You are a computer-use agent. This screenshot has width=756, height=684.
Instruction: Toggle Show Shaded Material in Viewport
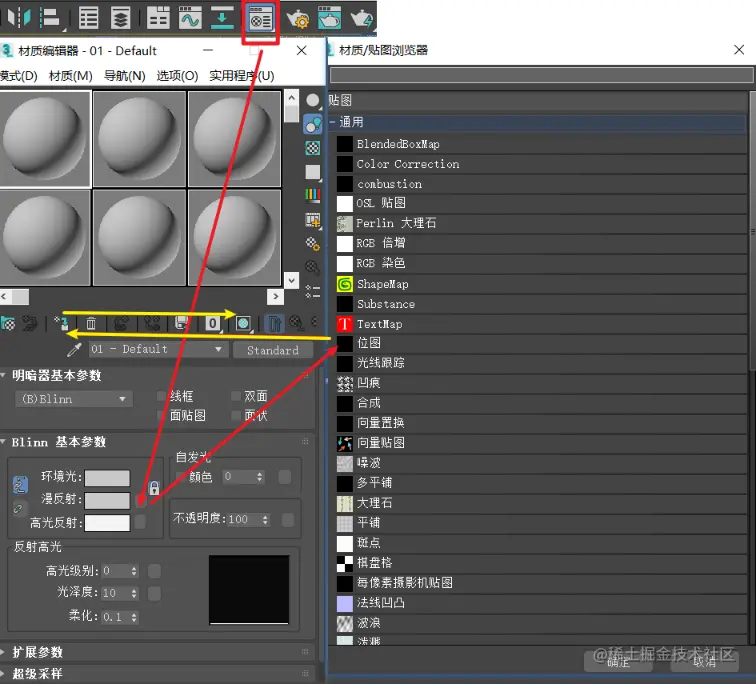(x=243, y=323)
